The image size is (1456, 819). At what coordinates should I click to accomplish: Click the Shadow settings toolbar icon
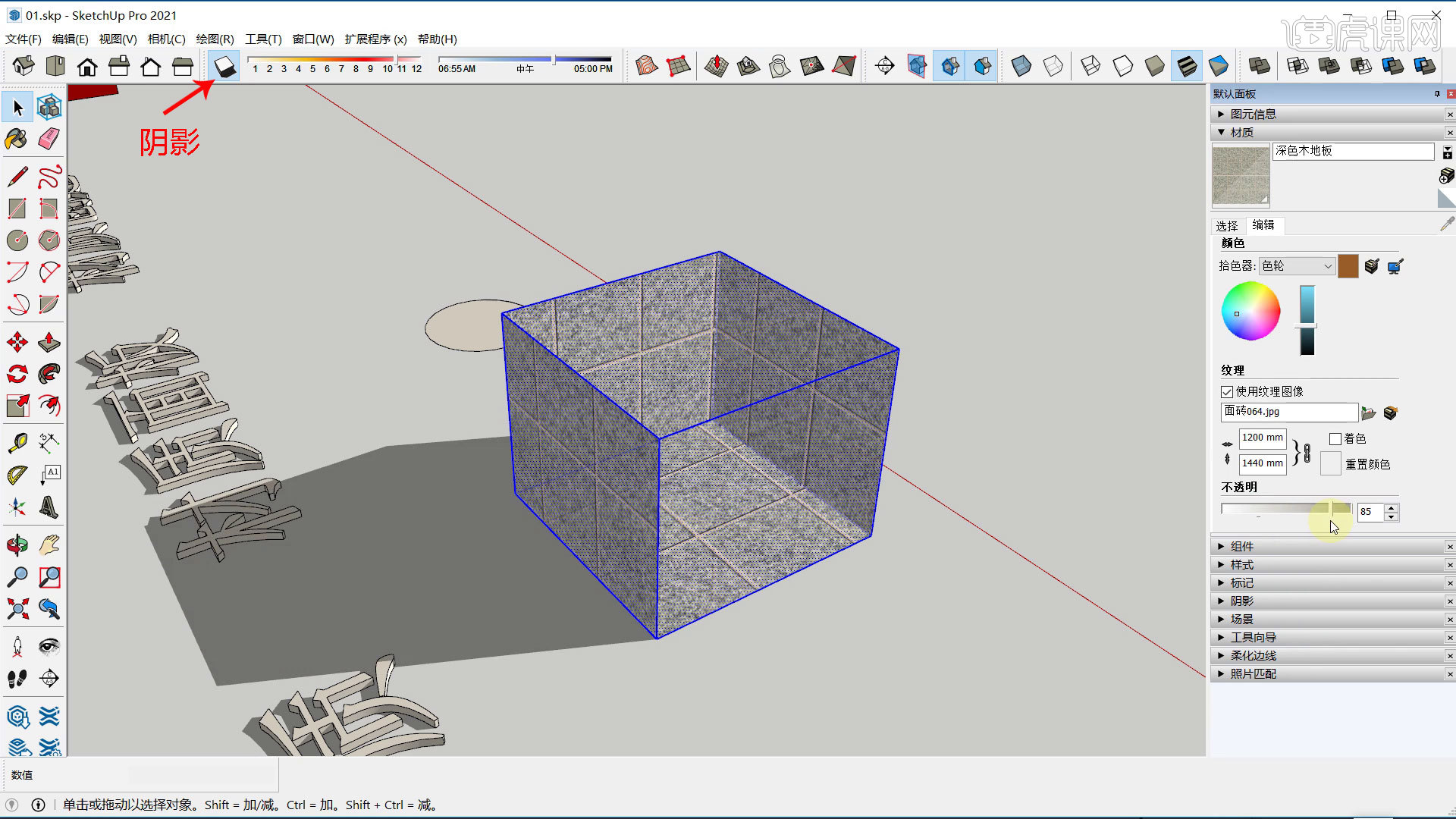[x=223, y=65]
